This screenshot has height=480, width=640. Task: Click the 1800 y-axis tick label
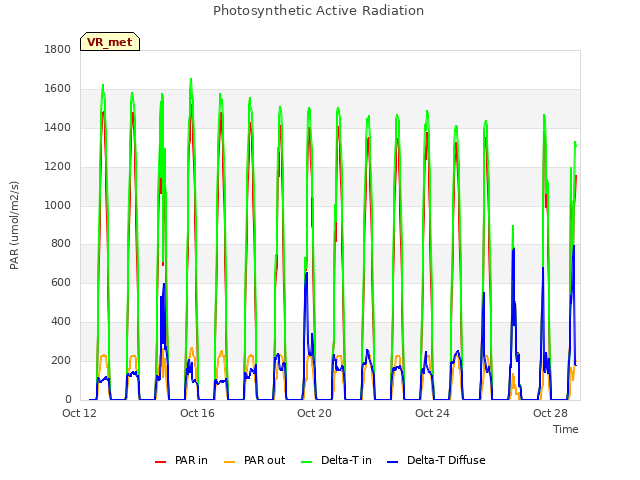pyautogui.click(x=58, y=49)
